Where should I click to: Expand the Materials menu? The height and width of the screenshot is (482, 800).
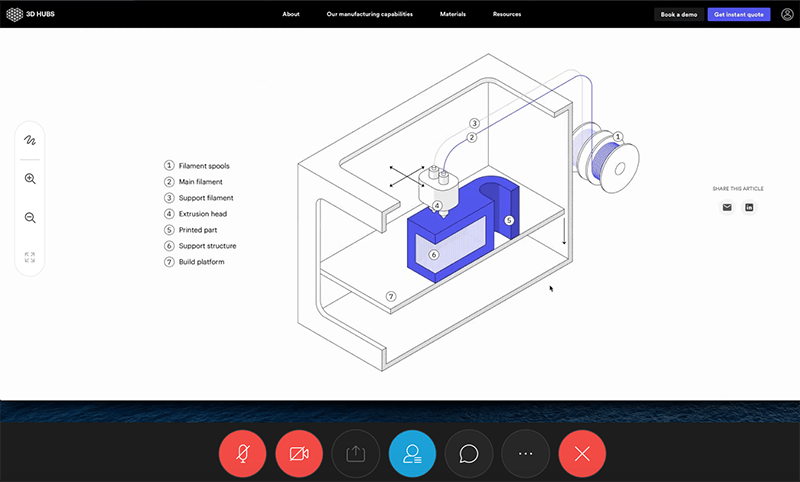[x=453, y=15]
